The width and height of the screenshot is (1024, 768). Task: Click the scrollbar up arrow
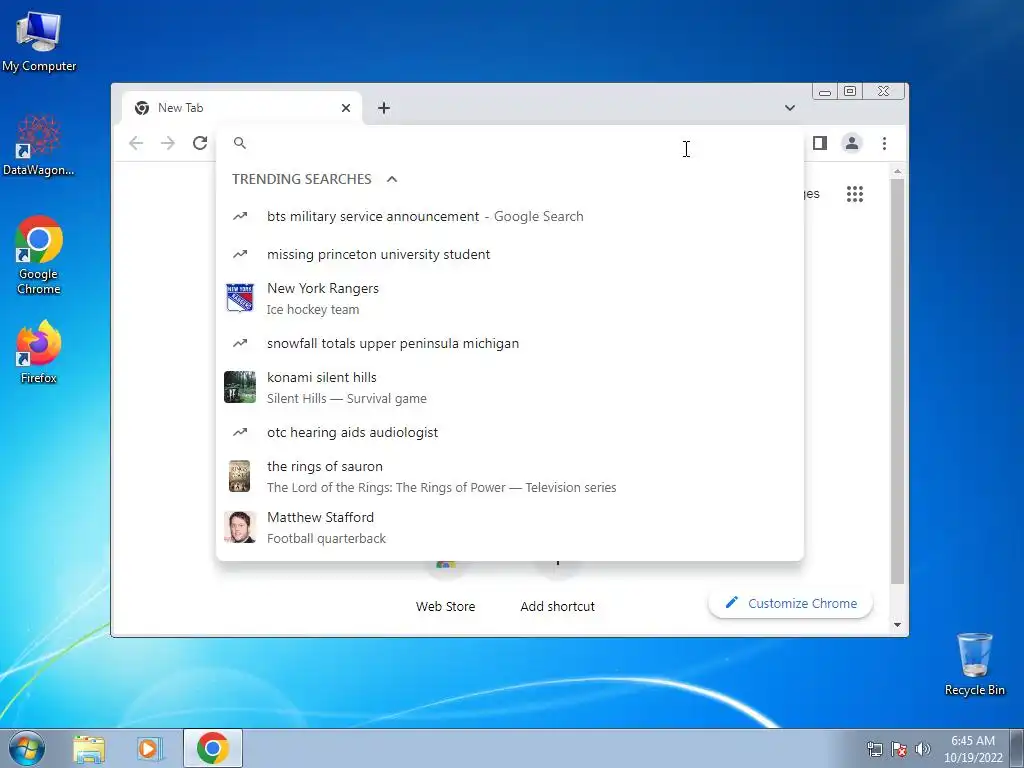point(897,171)
